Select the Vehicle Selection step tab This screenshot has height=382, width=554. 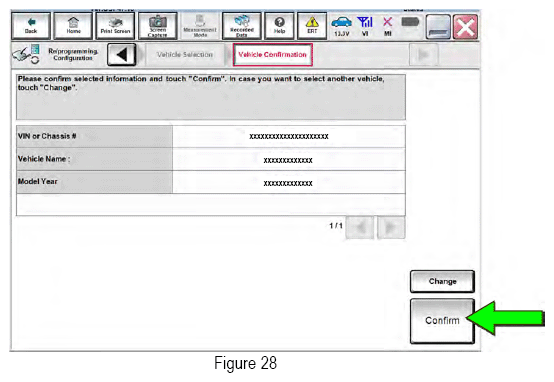[185, 55]
